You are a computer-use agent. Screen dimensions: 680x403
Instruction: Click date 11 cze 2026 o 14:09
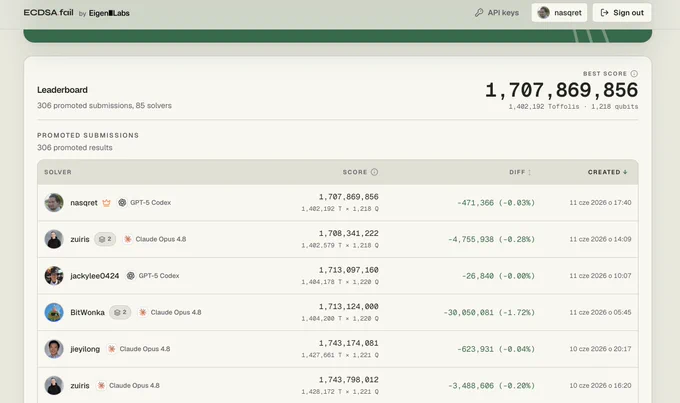pos(600,239)
